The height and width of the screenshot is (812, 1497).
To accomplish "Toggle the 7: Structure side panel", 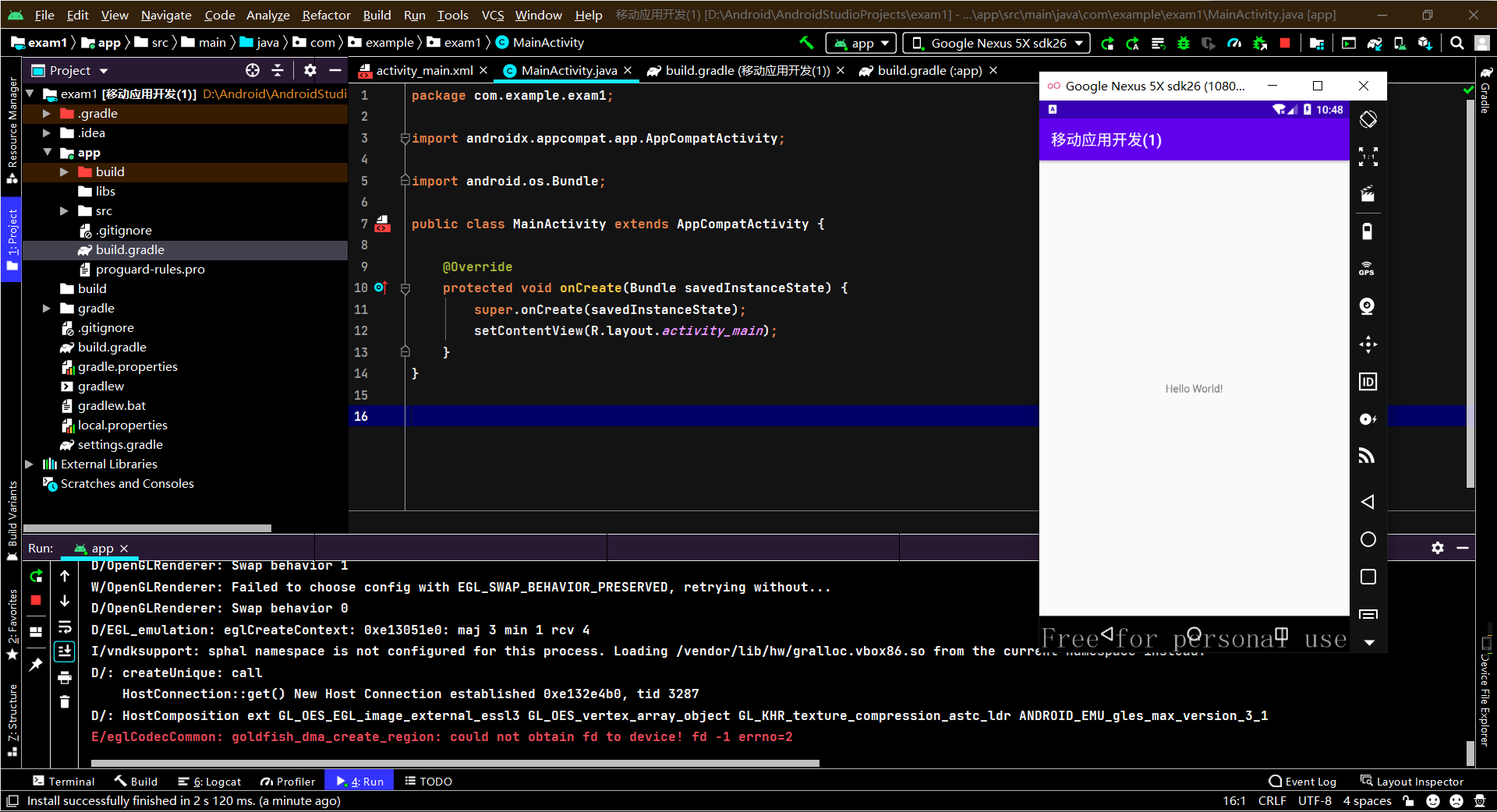I will [x=12, y=719].
